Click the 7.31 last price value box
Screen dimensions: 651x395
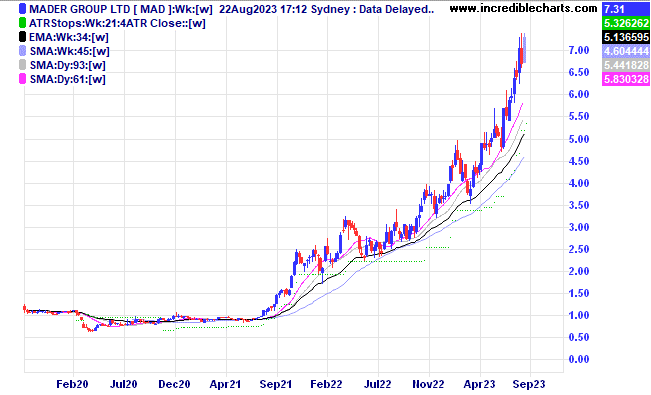pos(626,9)
